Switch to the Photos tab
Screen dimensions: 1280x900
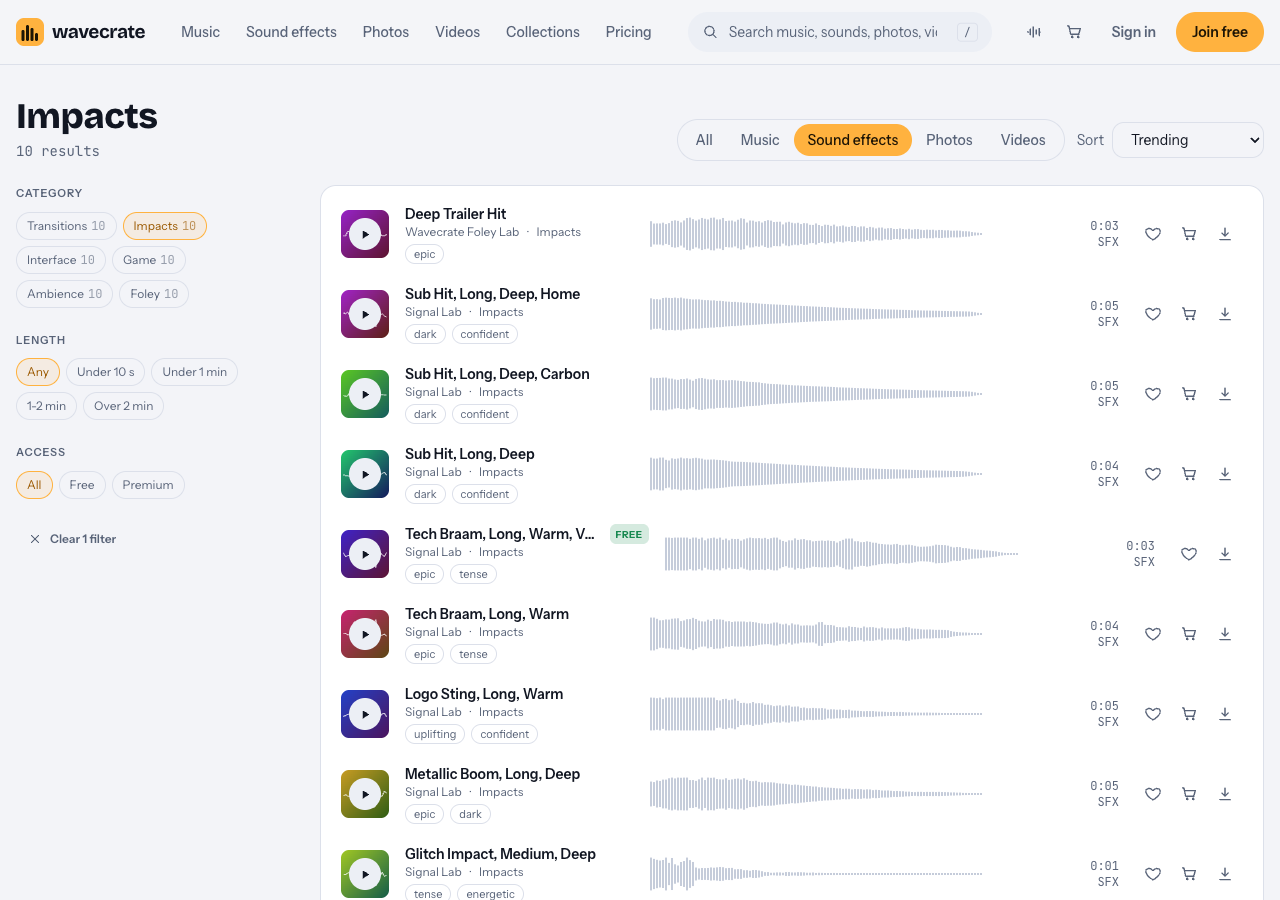tap(949, 140)
